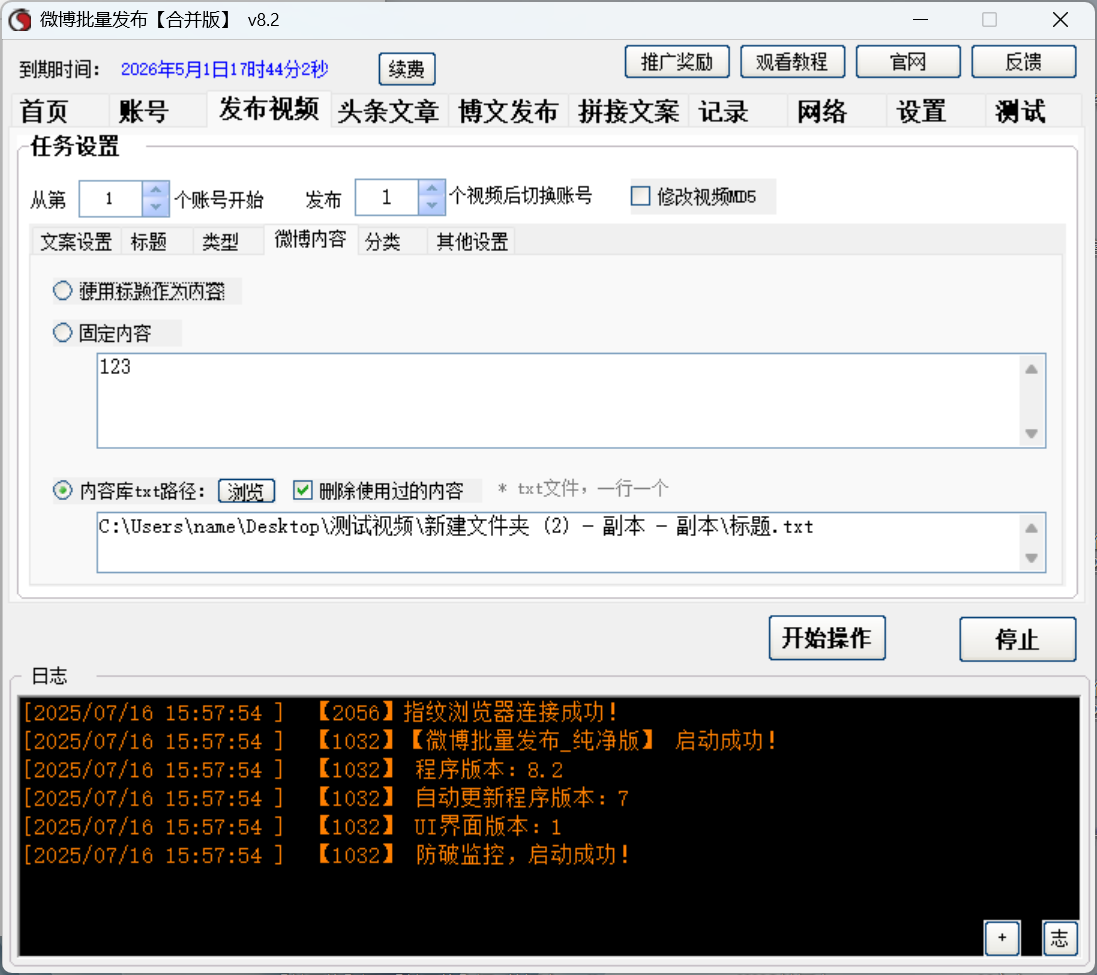Click into the fixed content text box
1097x975 pixels.
558,401
